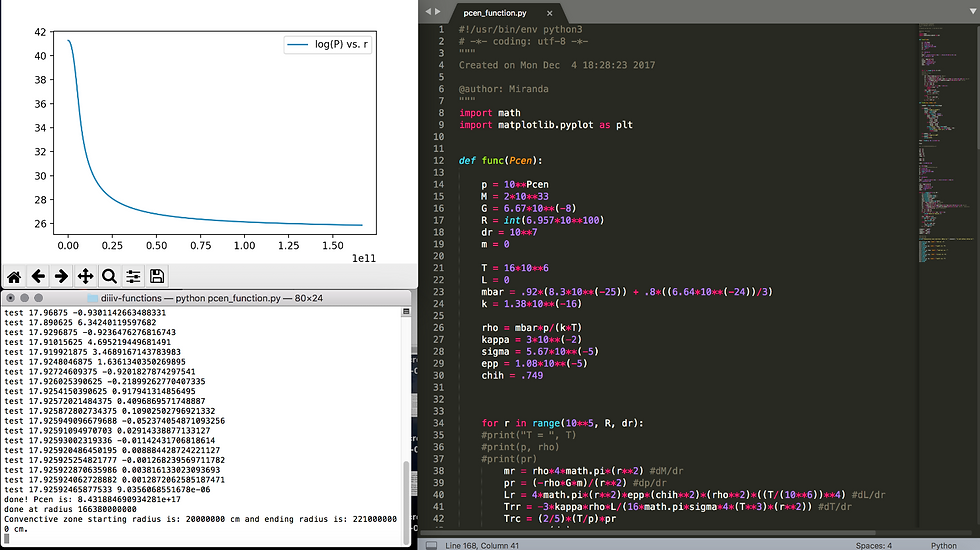Click terminal title diiiv-functions python pcen_function.py
980x550 pixels.
212,298
